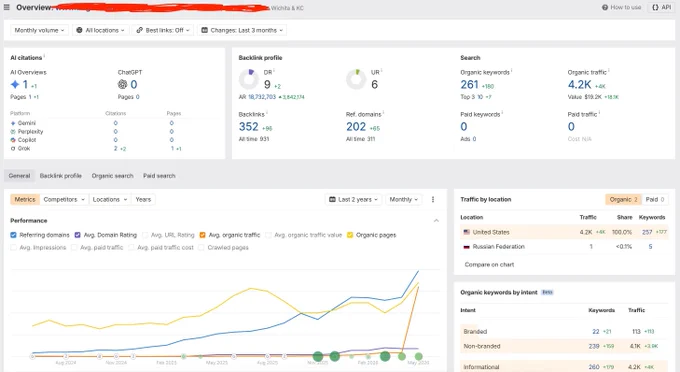The height and width of the screenshot is (372, 680).
Task: Enable the Avg. paid traffic checkbox
Action: (x=74, y=248)
